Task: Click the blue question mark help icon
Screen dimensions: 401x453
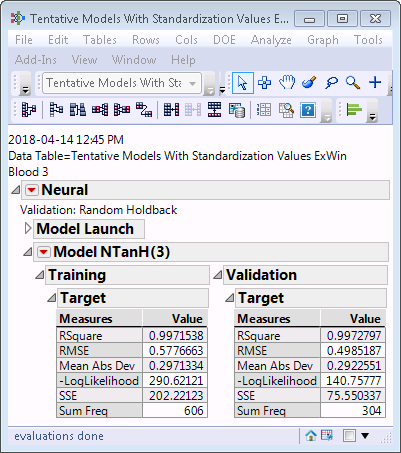Action: [x=308, y=110]
